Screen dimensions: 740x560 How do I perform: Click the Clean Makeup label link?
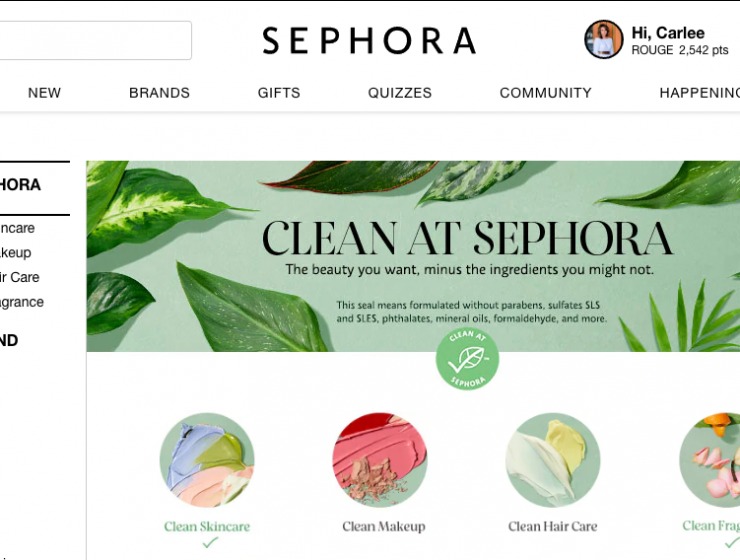pos(384,527)
